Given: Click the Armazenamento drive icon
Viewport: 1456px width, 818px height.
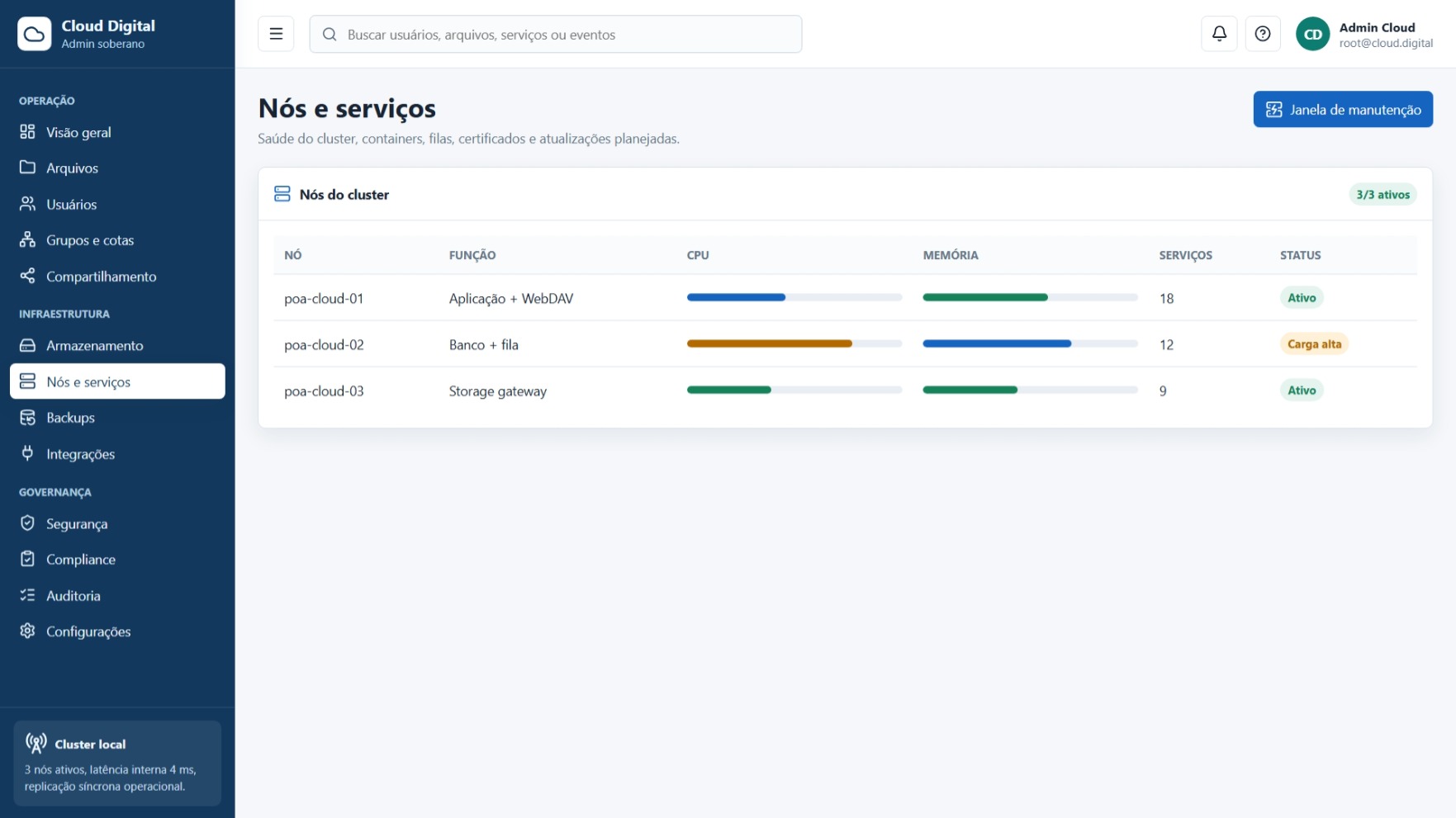Looking at the screenshot, I should (27, 345).
